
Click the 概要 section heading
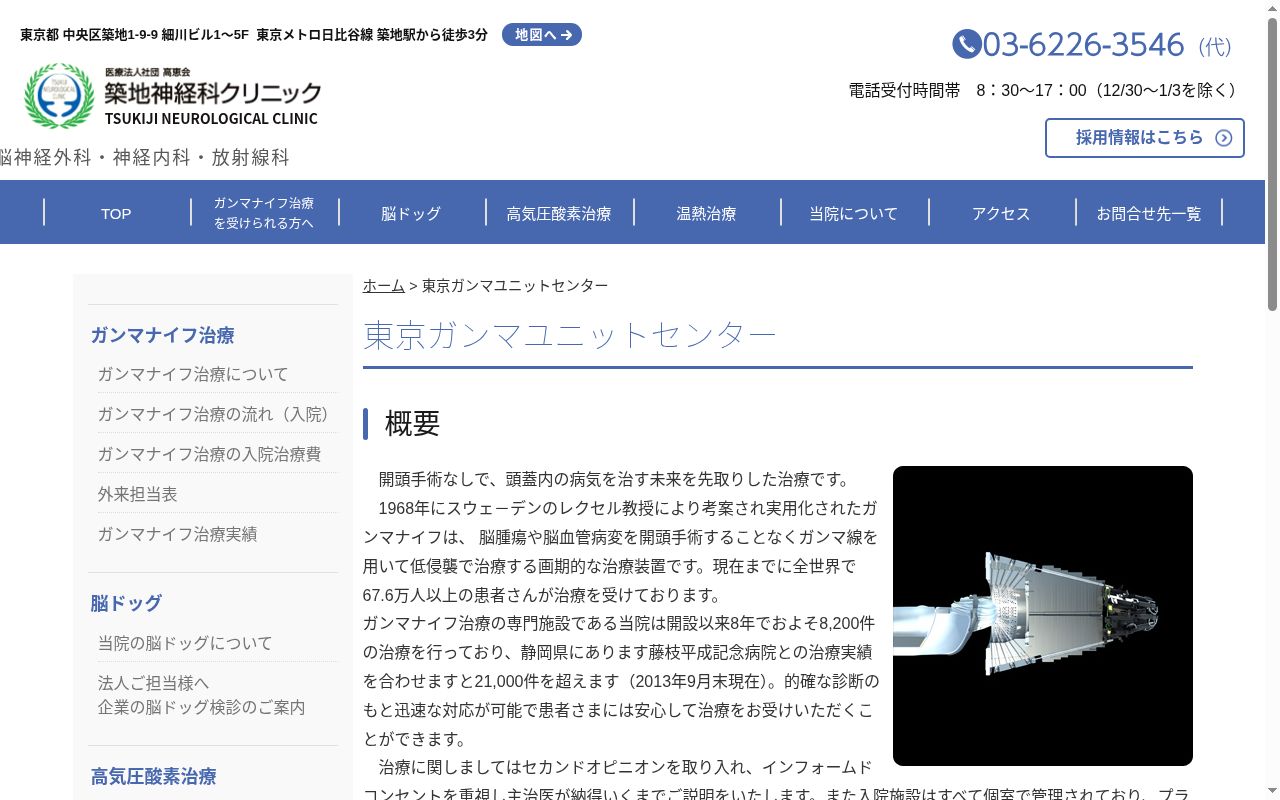point(412,423)
